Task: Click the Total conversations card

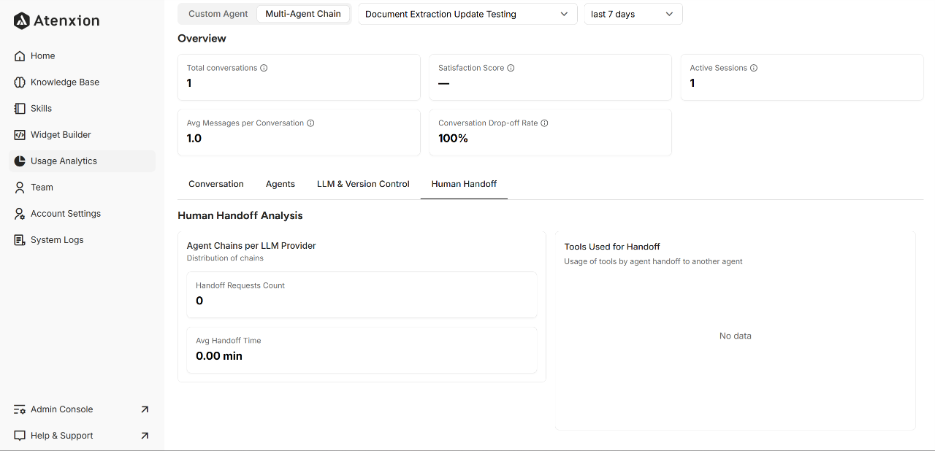Action: coord(299,78)
